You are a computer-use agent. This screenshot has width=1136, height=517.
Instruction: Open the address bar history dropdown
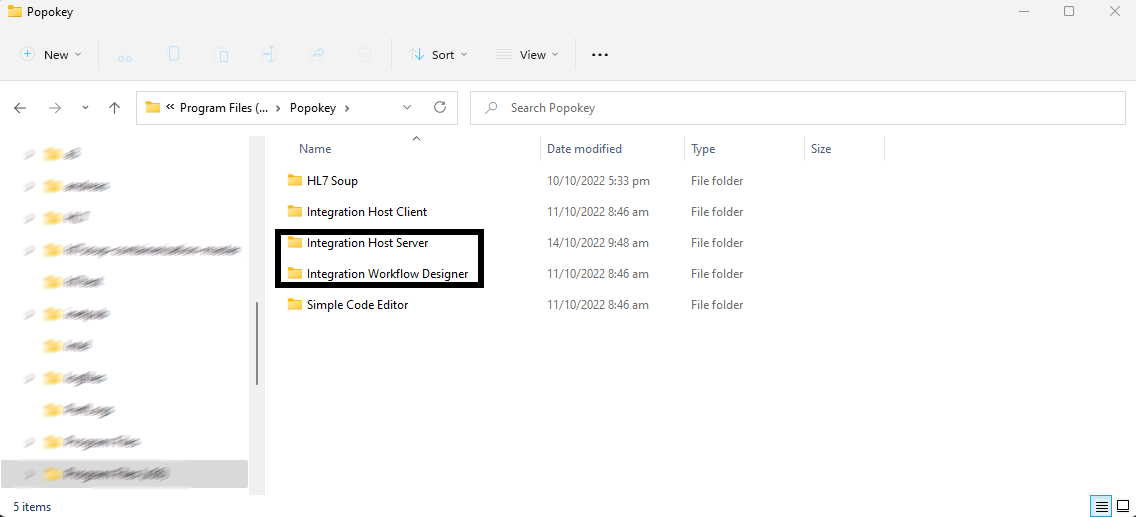[x=406, y=108]
